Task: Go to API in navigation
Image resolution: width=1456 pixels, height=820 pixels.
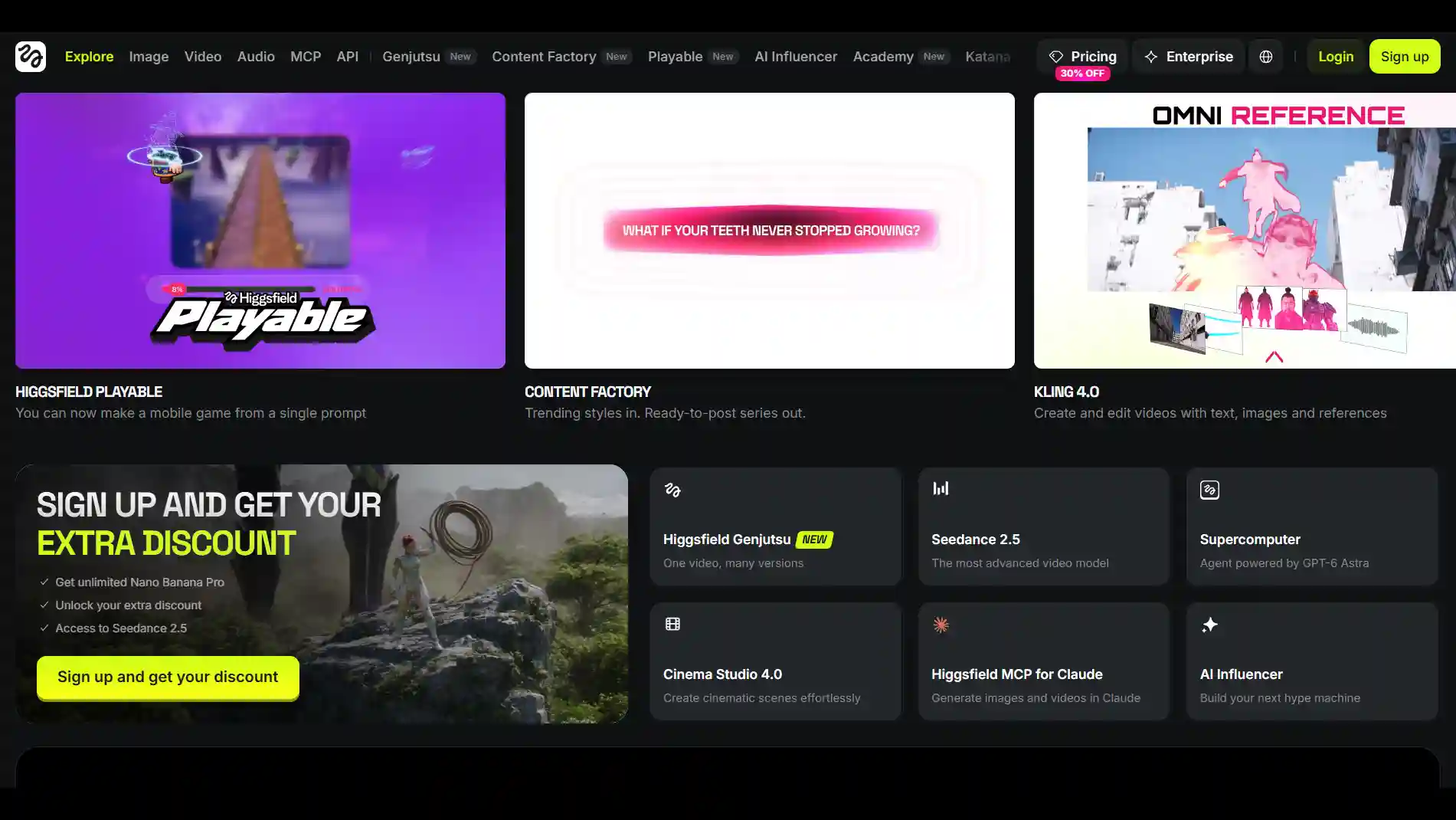Action: coord(348,57)
